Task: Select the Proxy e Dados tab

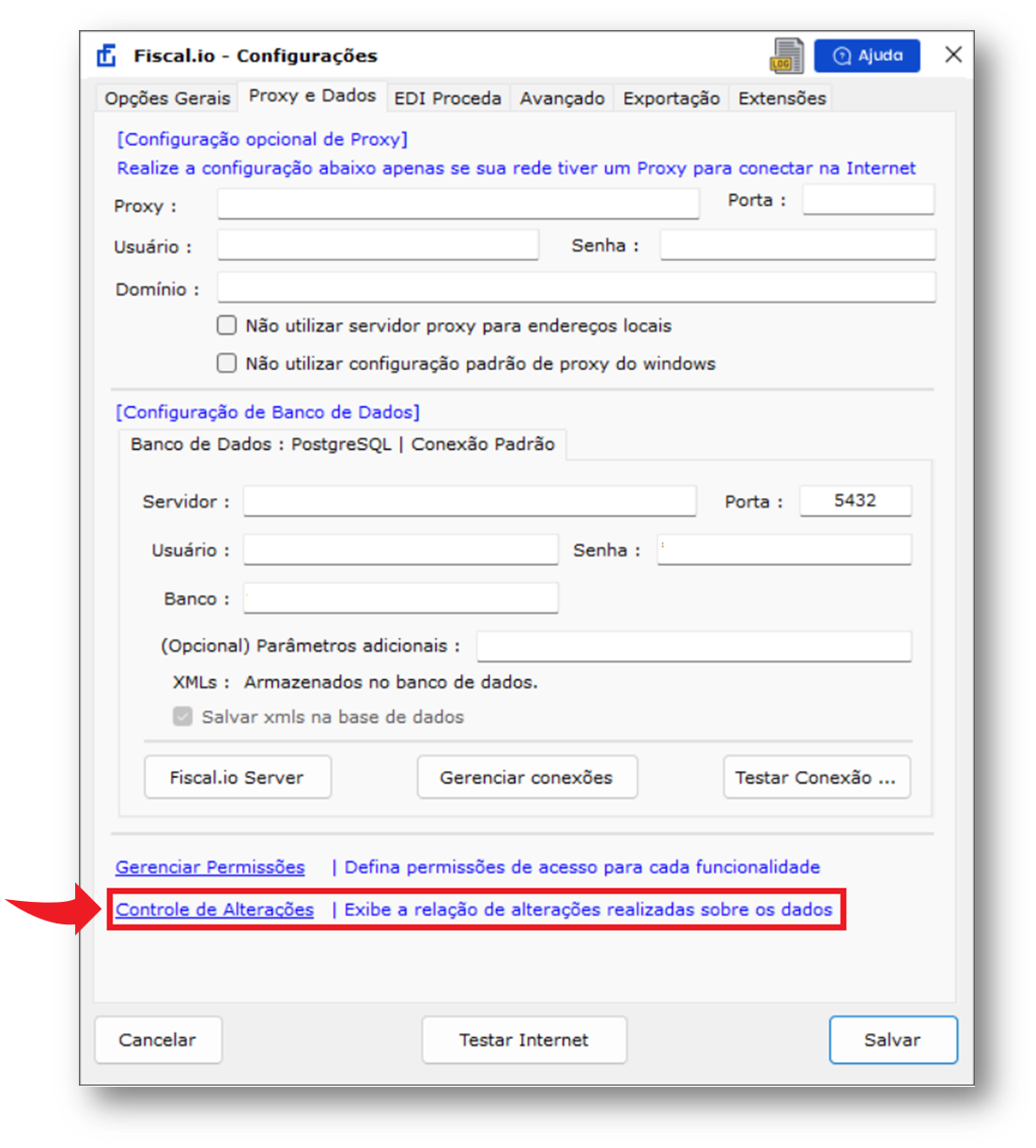Action: pyautogui.click(x=312, y=96)
